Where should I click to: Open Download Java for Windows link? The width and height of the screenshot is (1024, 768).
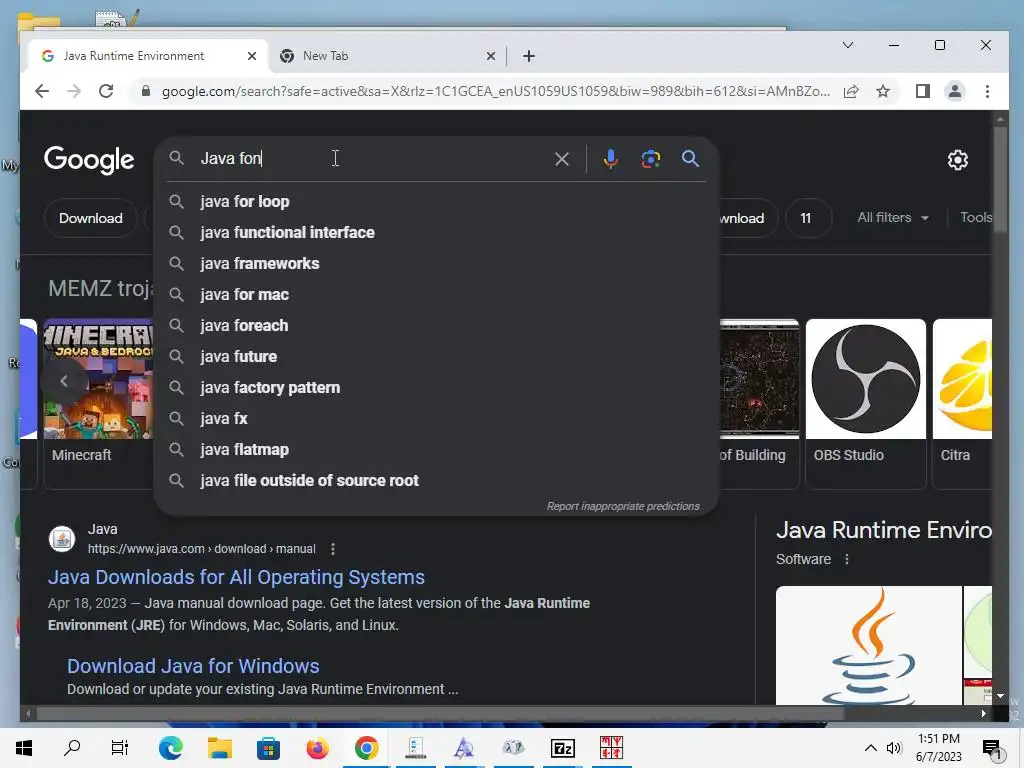tap(193, 666)
